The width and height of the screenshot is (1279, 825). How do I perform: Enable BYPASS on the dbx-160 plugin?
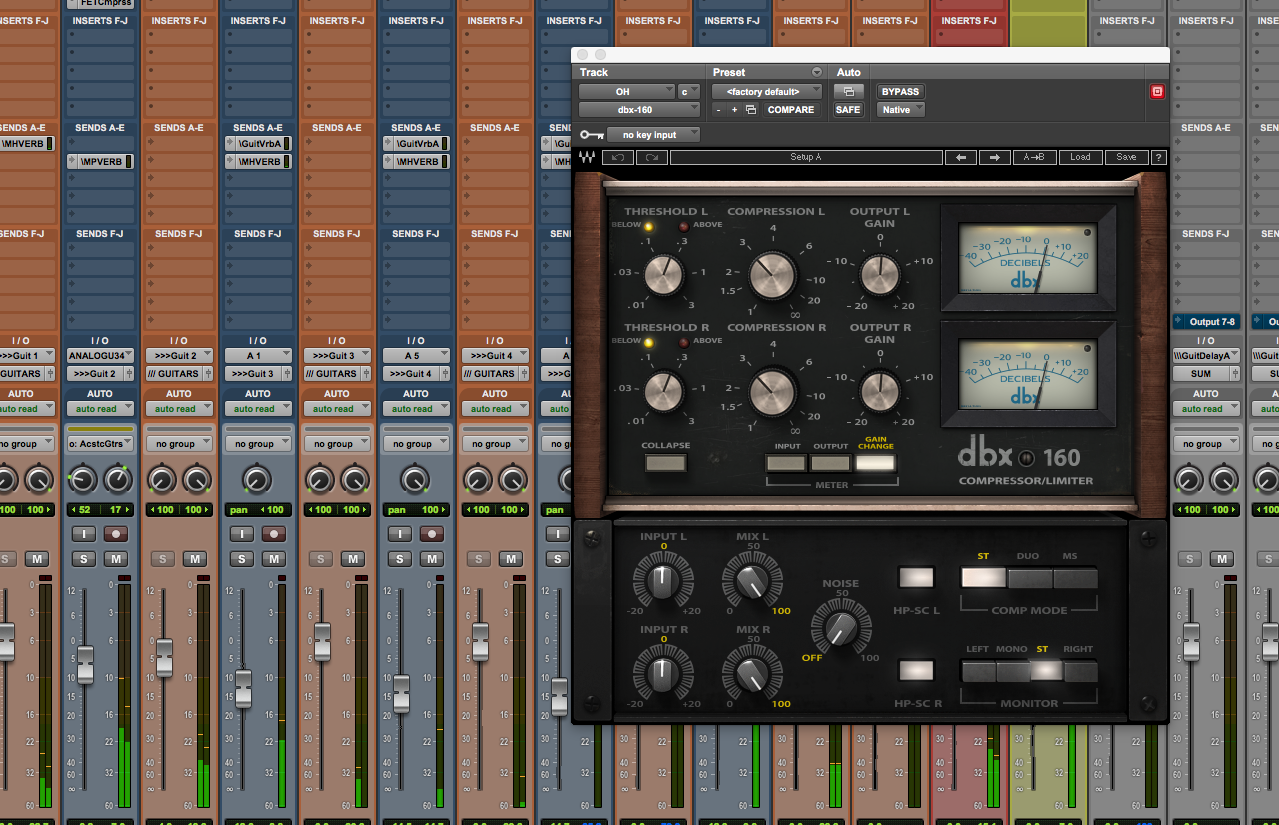click(x=899, y=91)
